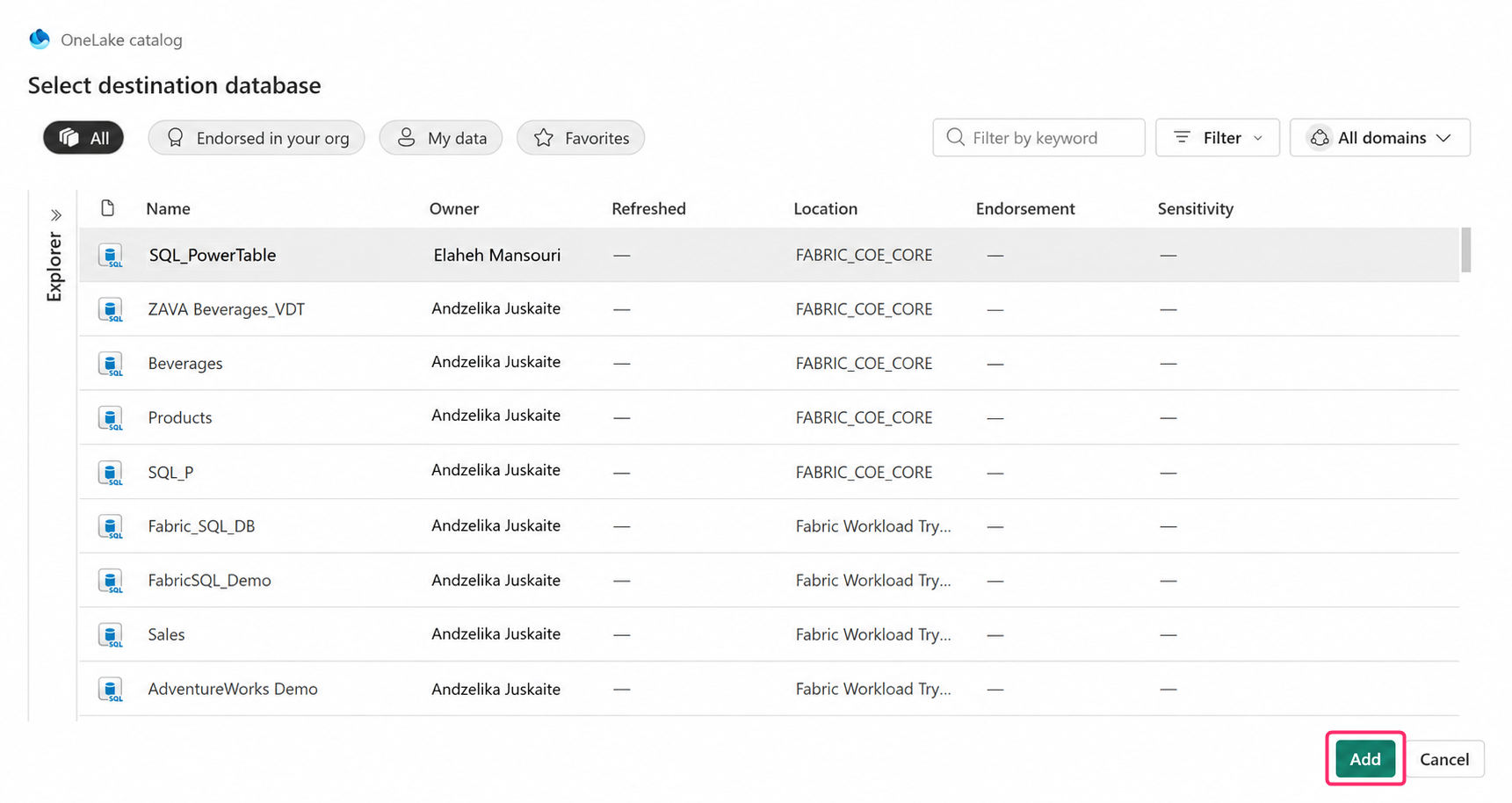Focus the Filter by keyword field

coord(1038,138)
